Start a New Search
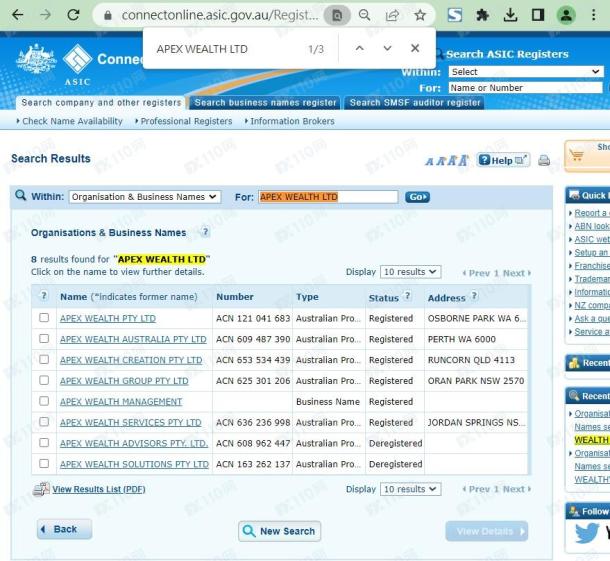 (x=279, y=531)
